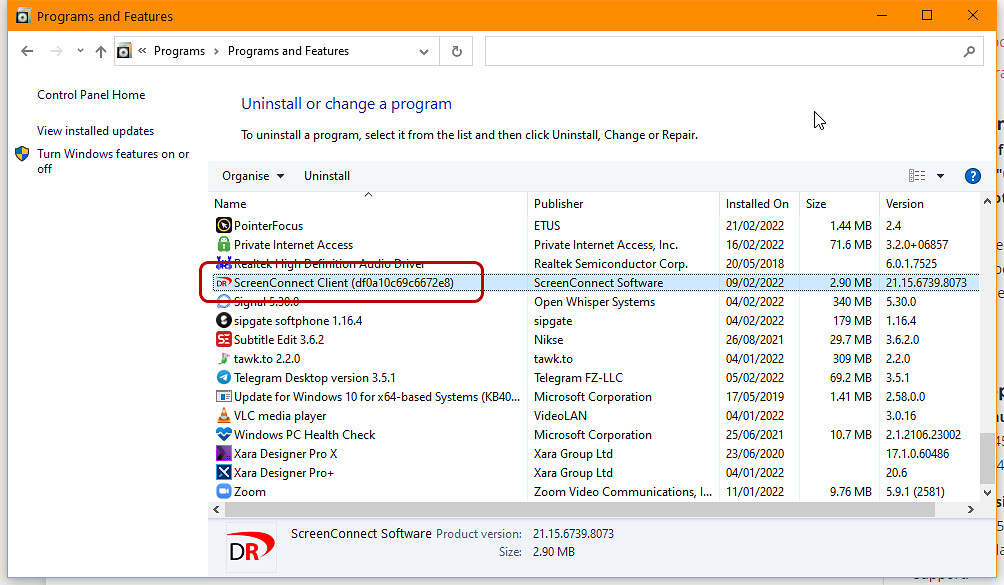The height and width of the screenshot is (585, 1004).
Task: Click the vertical scrollbar down arrow
Action: pyautogui.click(x=987, y=493)
